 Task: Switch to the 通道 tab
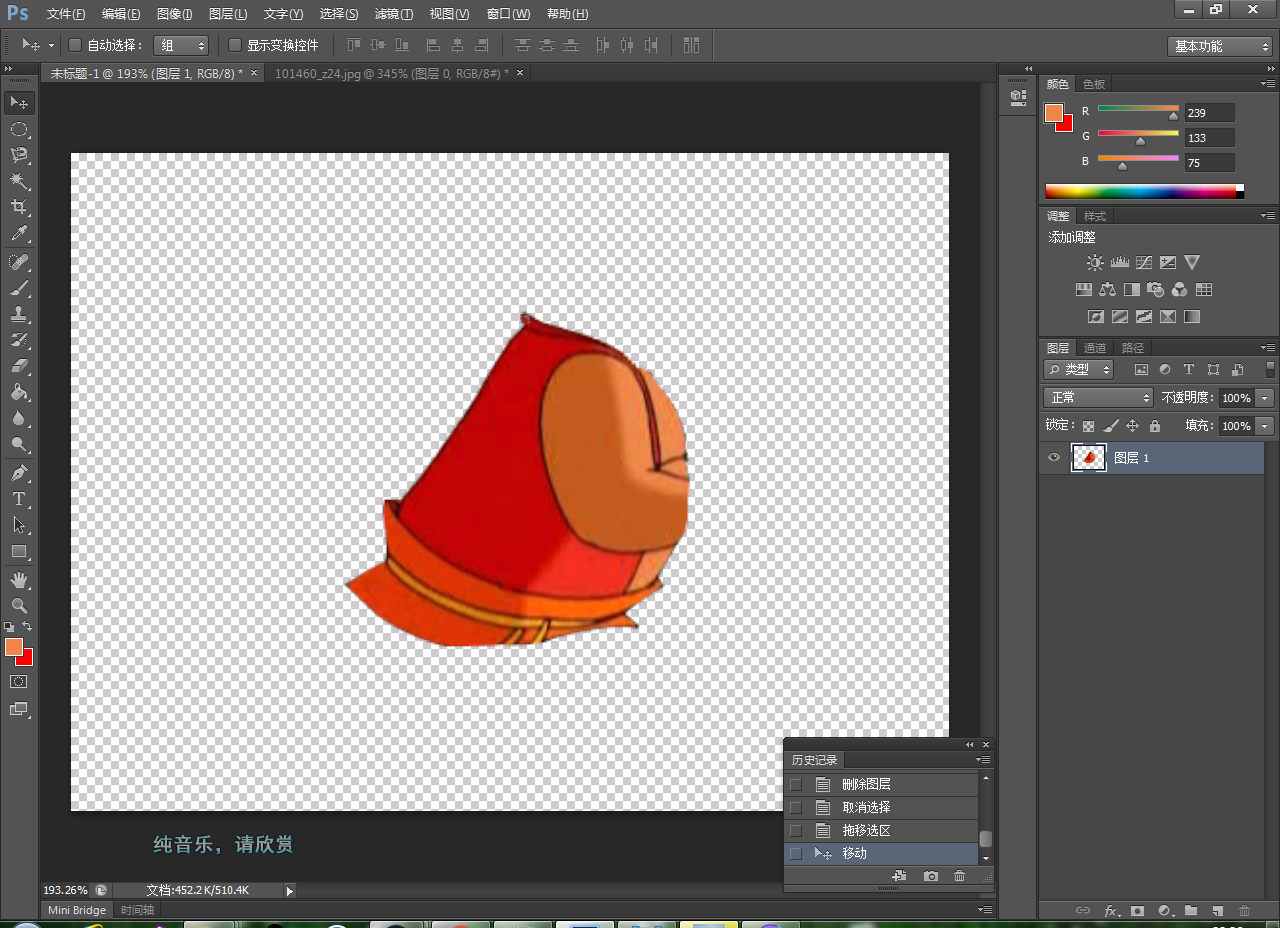click(x=1095, y=348)
